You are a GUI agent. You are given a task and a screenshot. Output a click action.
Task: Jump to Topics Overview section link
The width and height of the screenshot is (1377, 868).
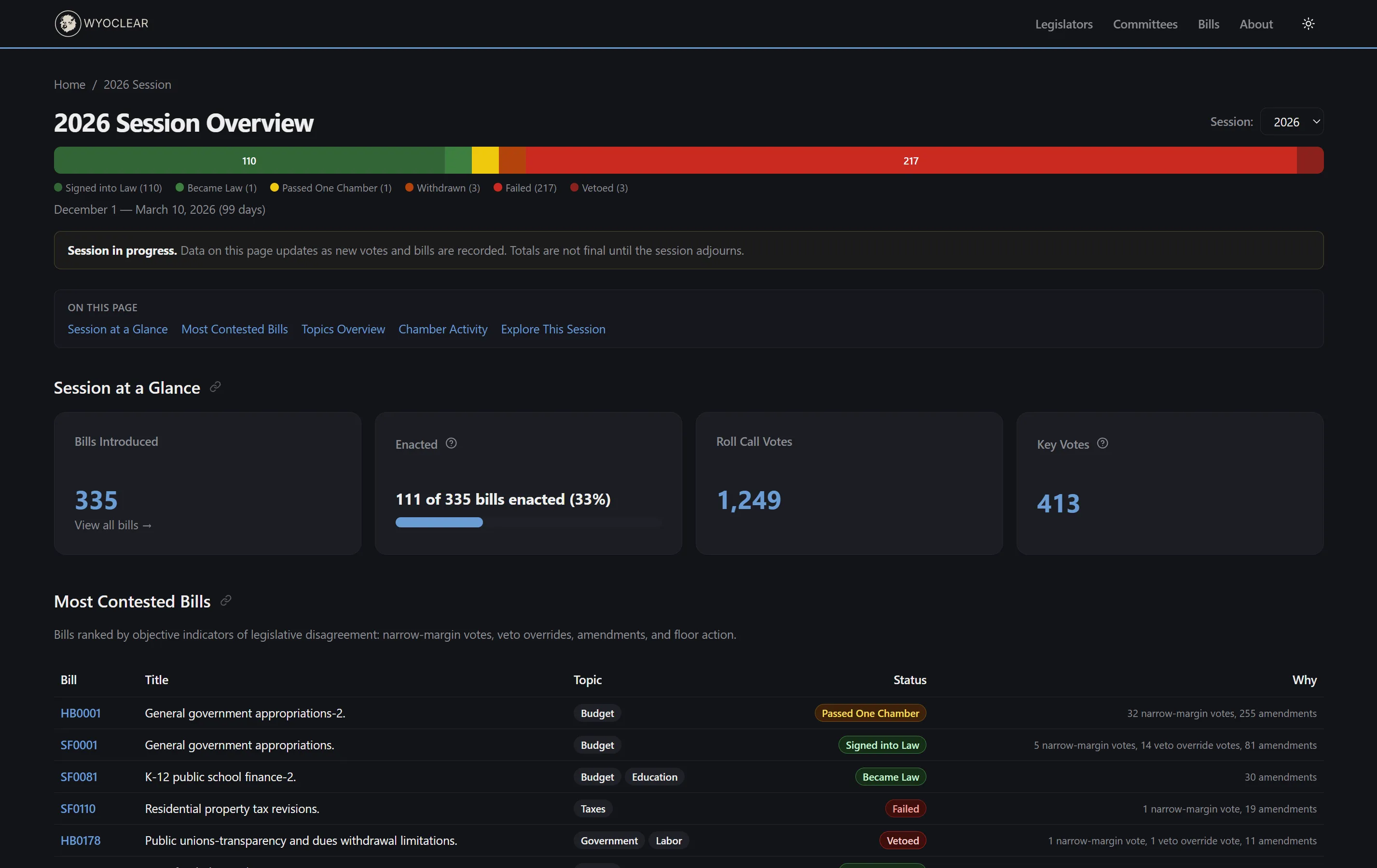click(343, 330)
